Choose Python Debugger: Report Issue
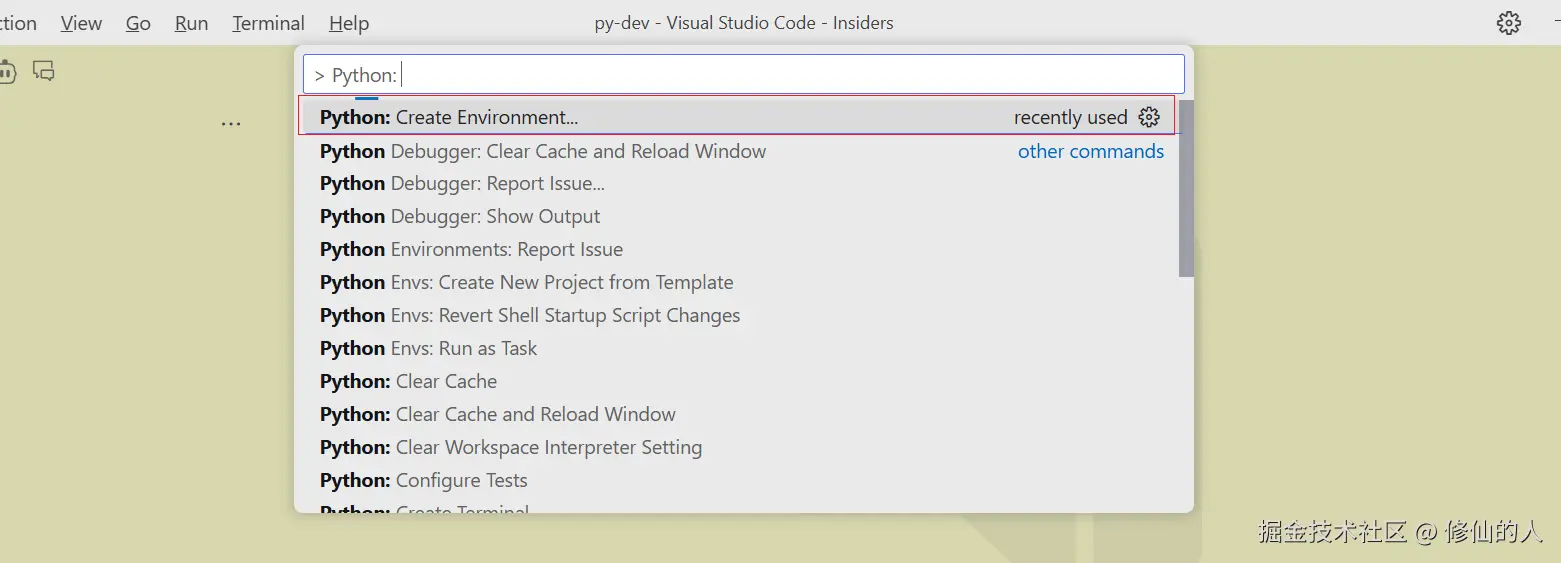The width and height of the screenshot is (1561, 563). point(462,184)
